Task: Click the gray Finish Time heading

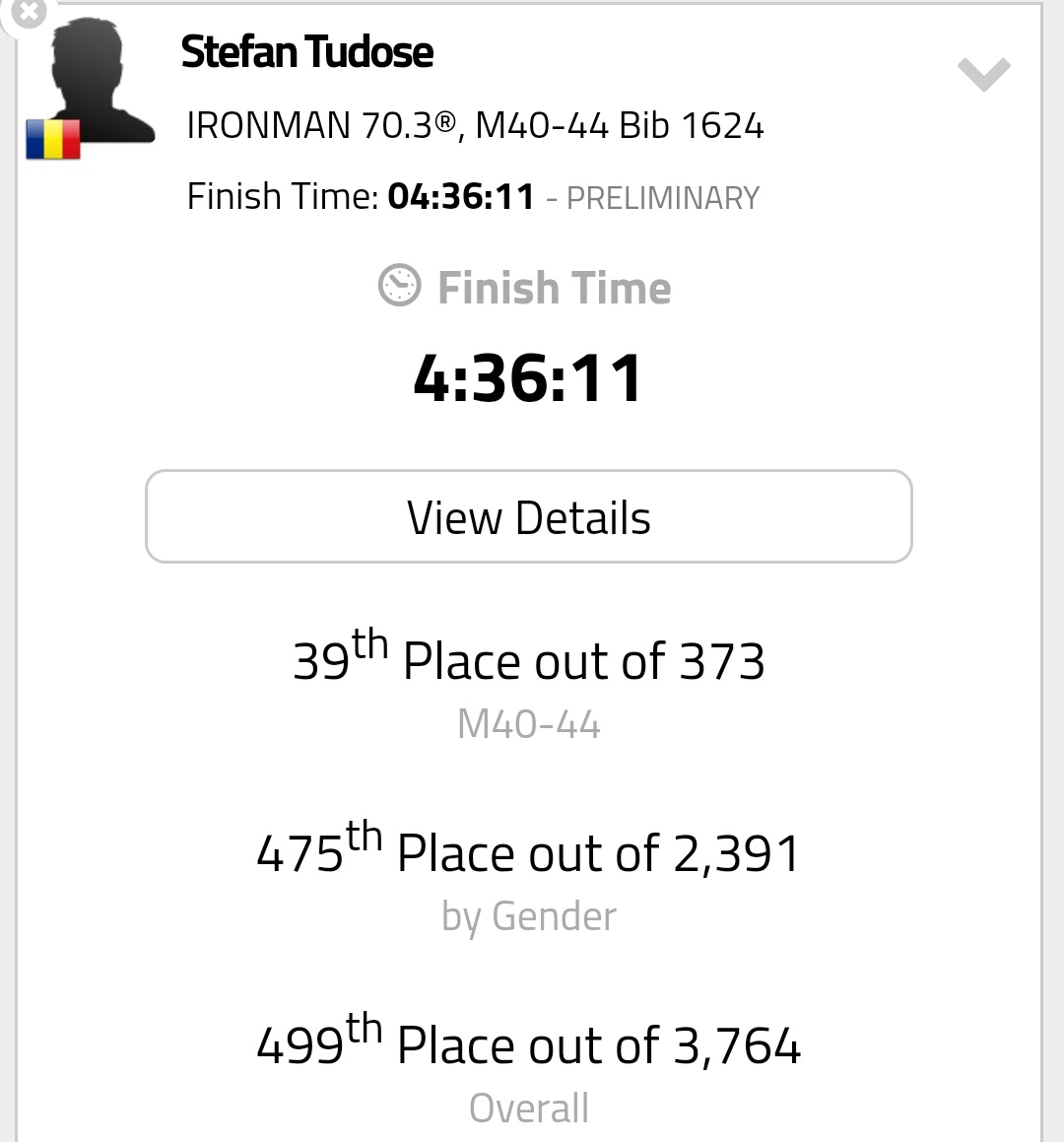Action: 555,288
